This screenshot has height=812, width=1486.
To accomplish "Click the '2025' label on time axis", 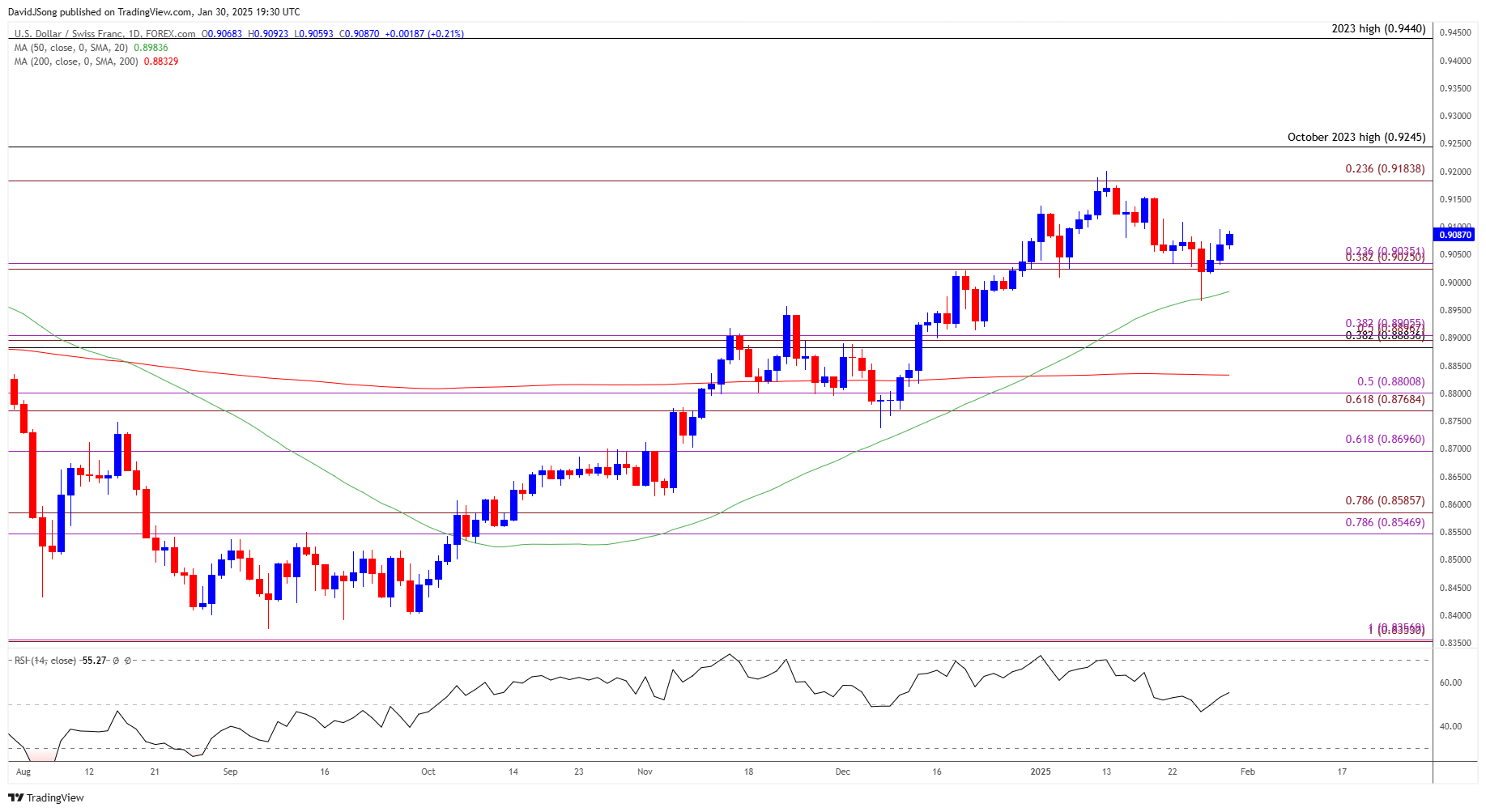I will 1041,772.
